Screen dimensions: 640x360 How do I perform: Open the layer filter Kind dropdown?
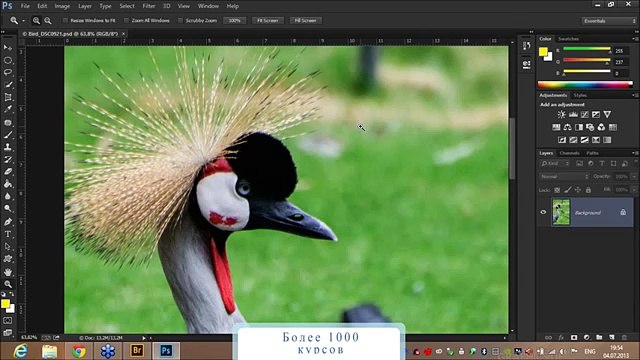click(555, 164)
